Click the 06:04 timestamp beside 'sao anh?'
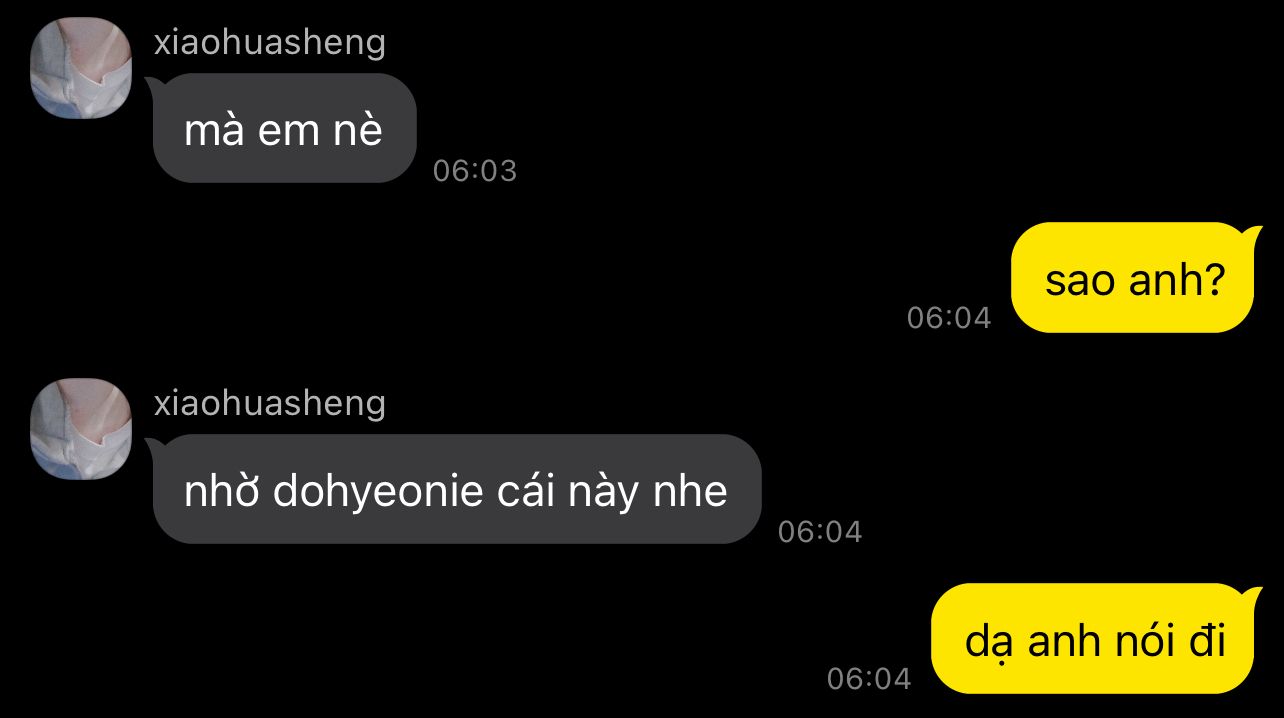This screenshot has width=1284, height=718. pyautogui.click(x=949, y=318)
